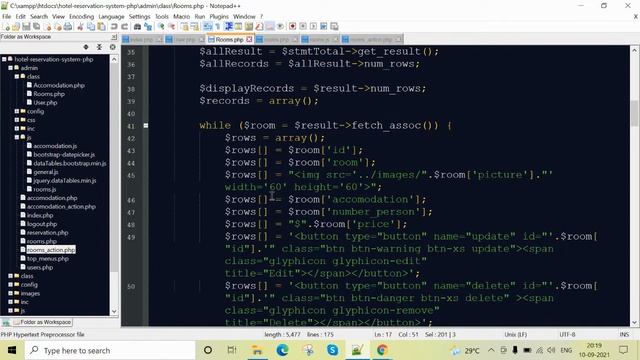This screenshot has width=640, height=360.
Task: Click the Windows Start button
Action: click(x=12, y=350)
